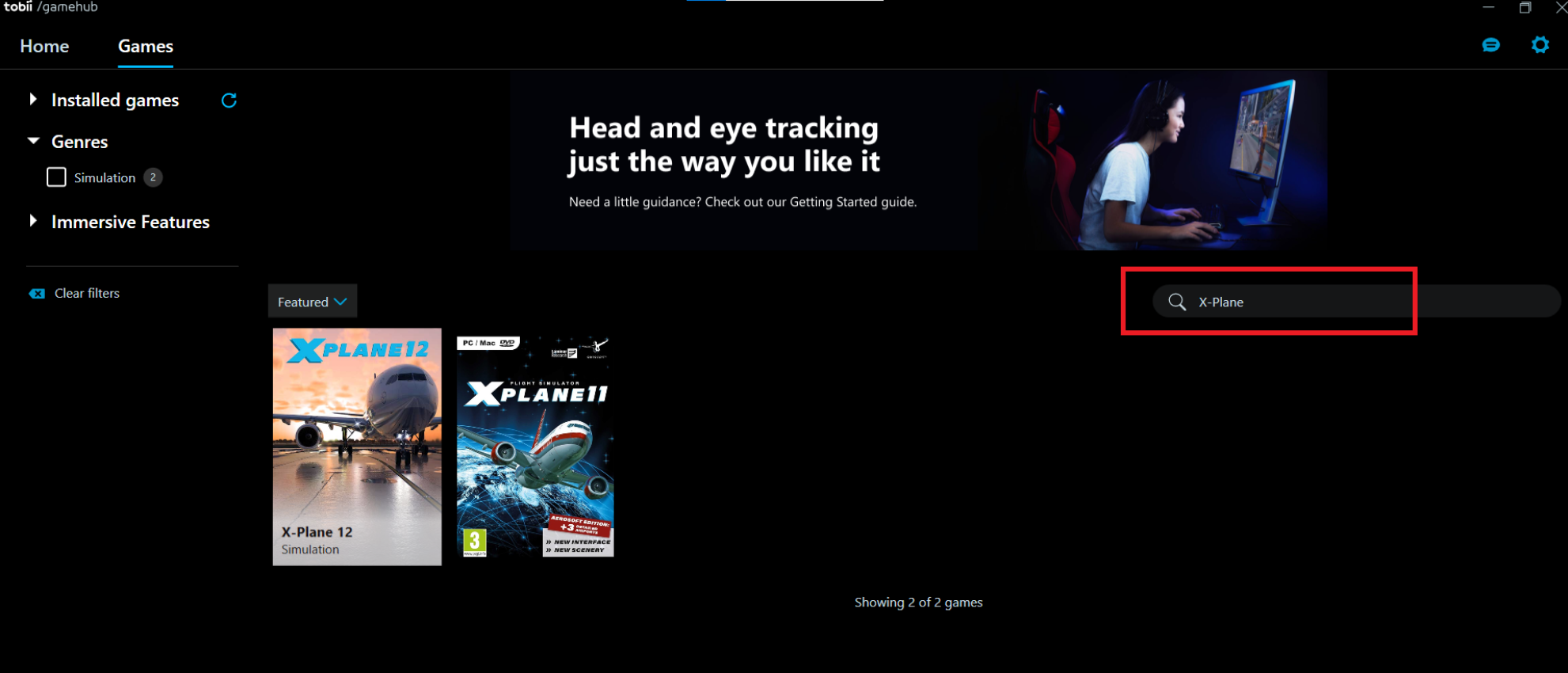
Task: Open the feedback chat icon
Action: (x=1490, y=45)
